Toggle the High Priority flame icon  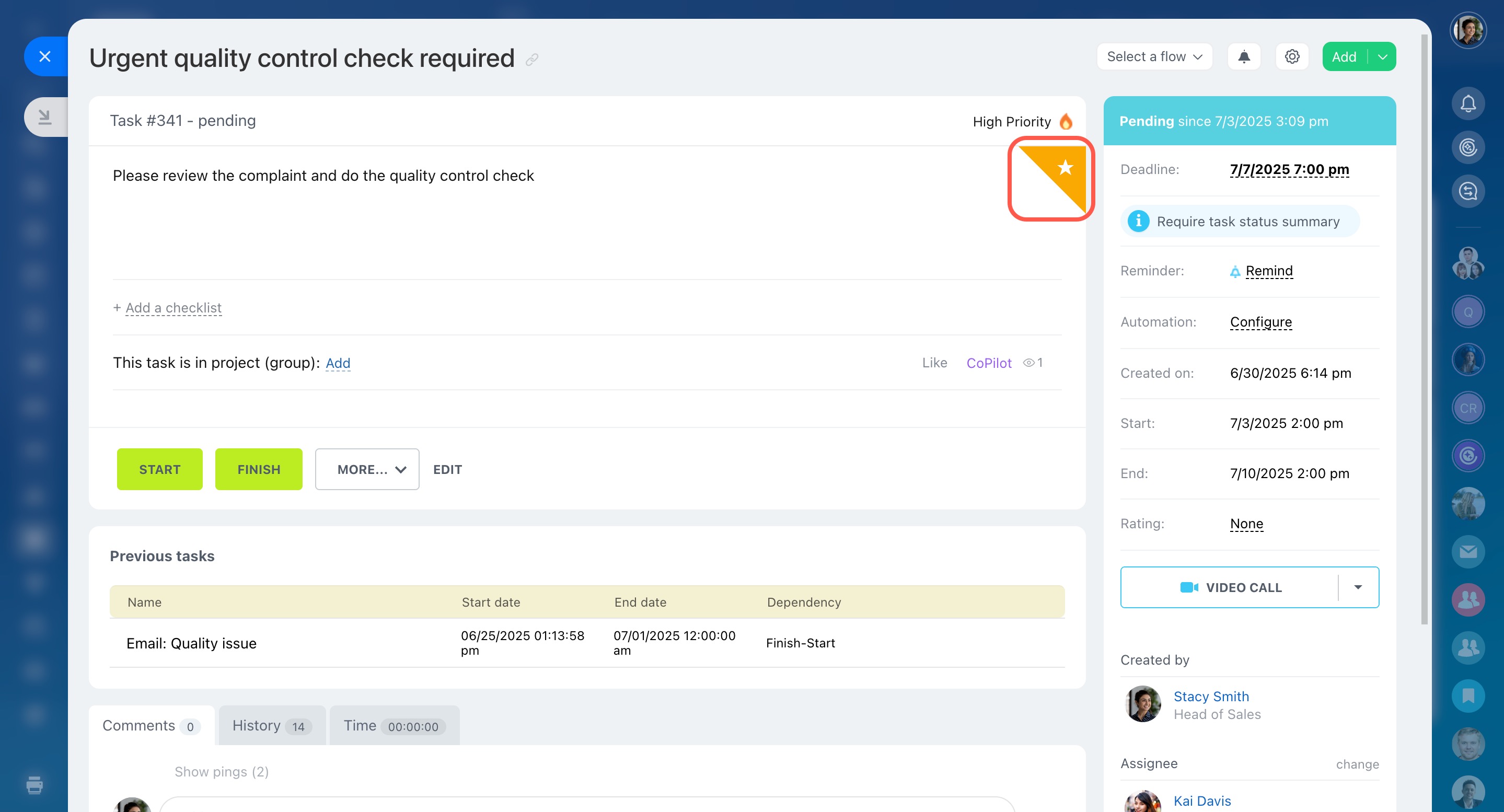[x=1066, y=121]
